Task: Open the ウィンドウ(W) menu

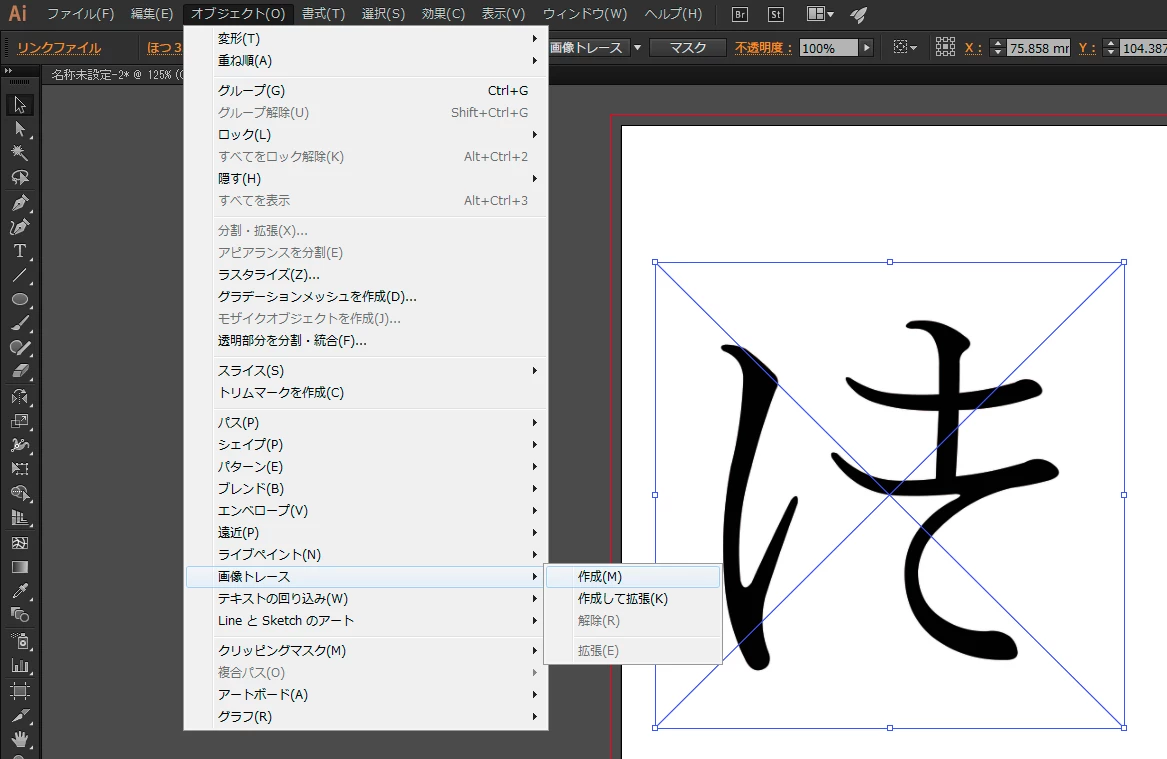Action: click(x=584, y=14)
